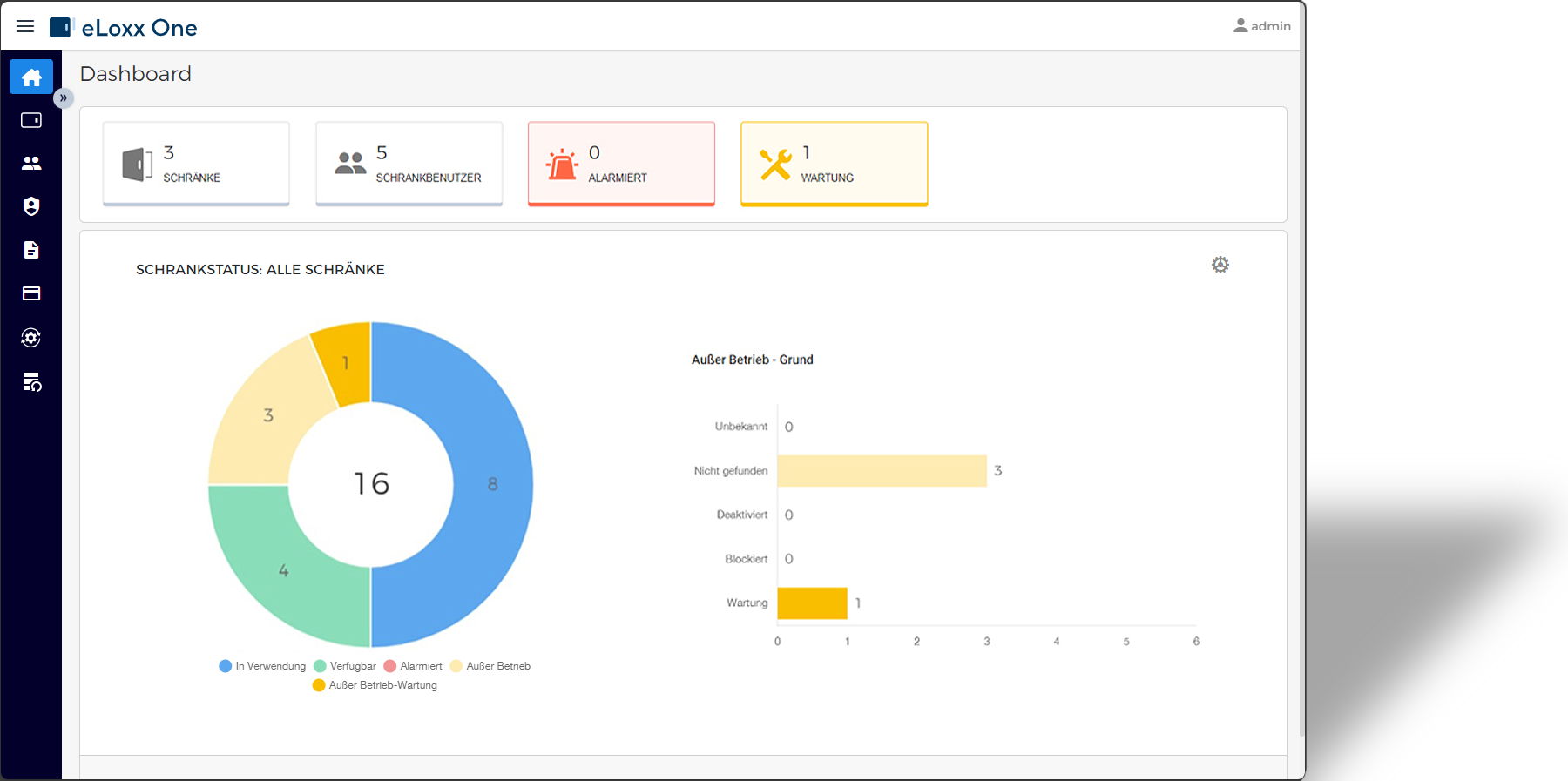Click the blue donut segment labeled 8
Viewport: 1568px width, 781px height.
click(x=492, y=484)
